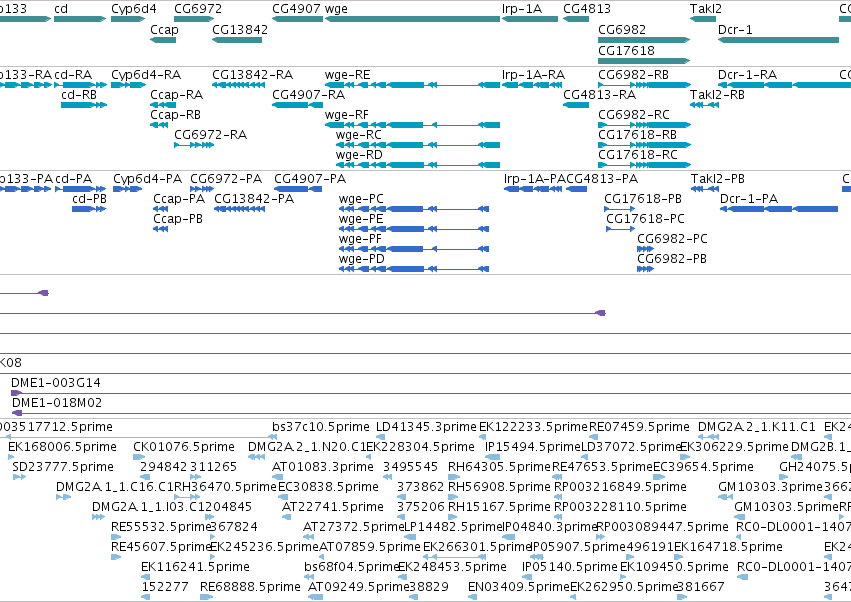
Task: Click protein TakI2-PB
Action: click(705, 189)
